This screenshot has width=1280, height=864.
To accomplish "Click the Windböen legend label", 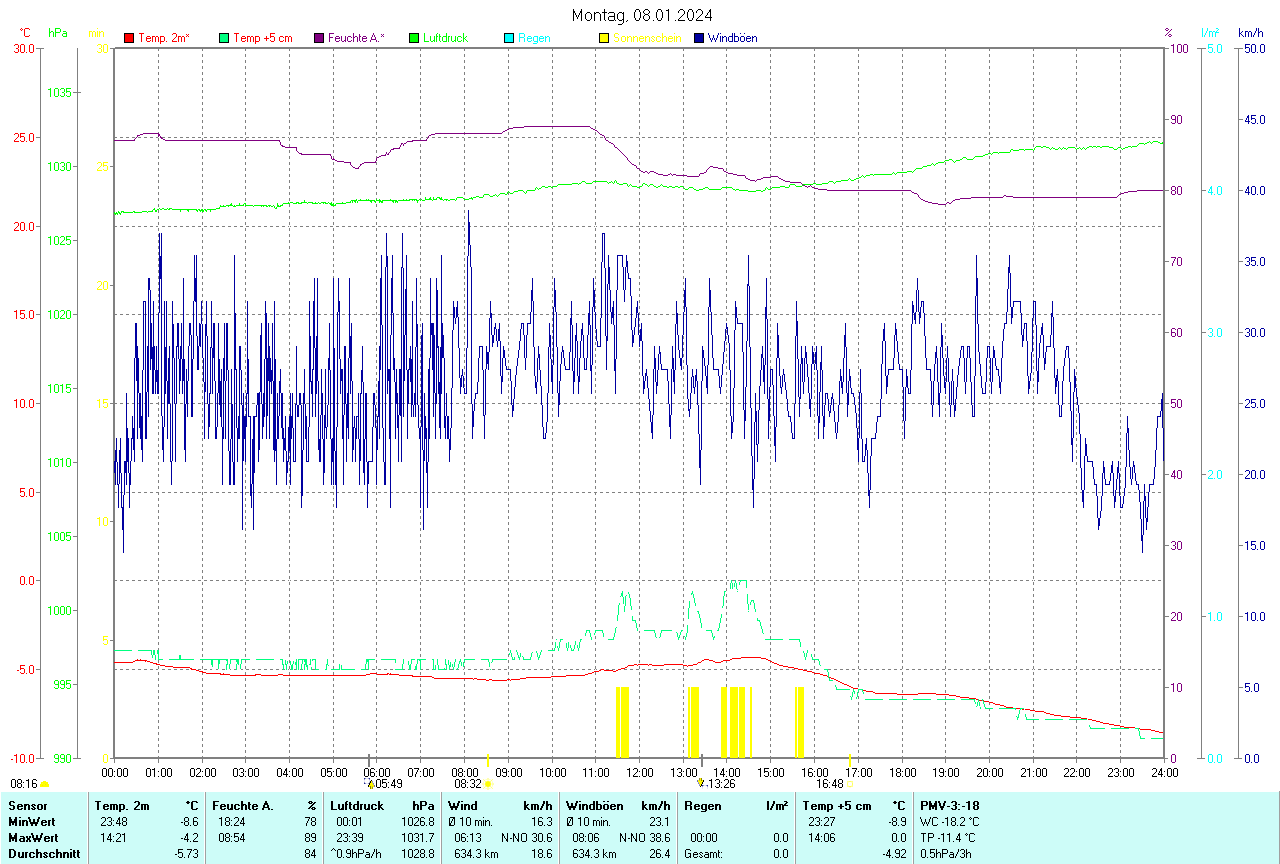I will pos(732,38).
